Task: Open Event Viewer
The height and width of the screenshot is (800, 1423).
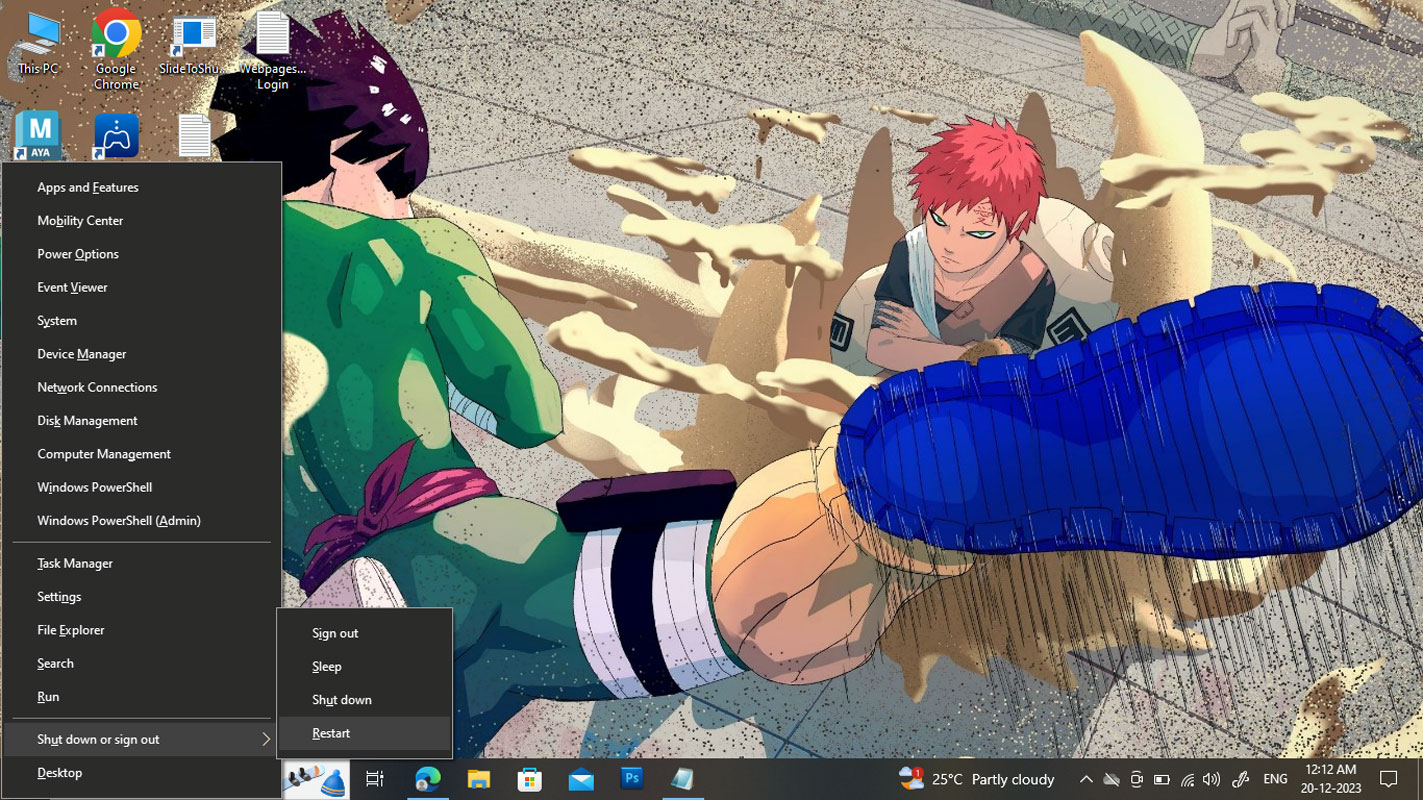Action: (142, 287)
